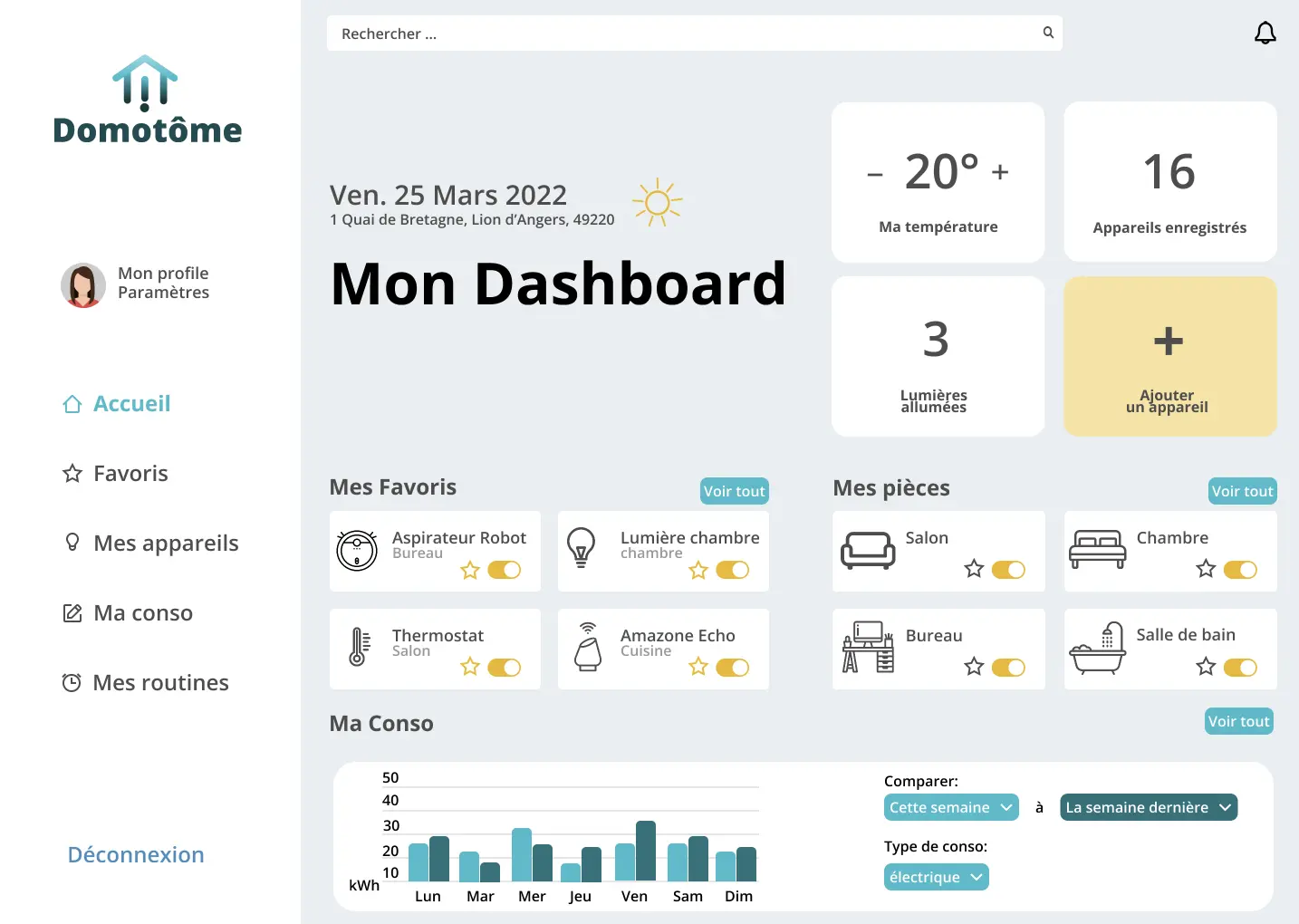Star the Salle de bain room

pos(1206,667)
